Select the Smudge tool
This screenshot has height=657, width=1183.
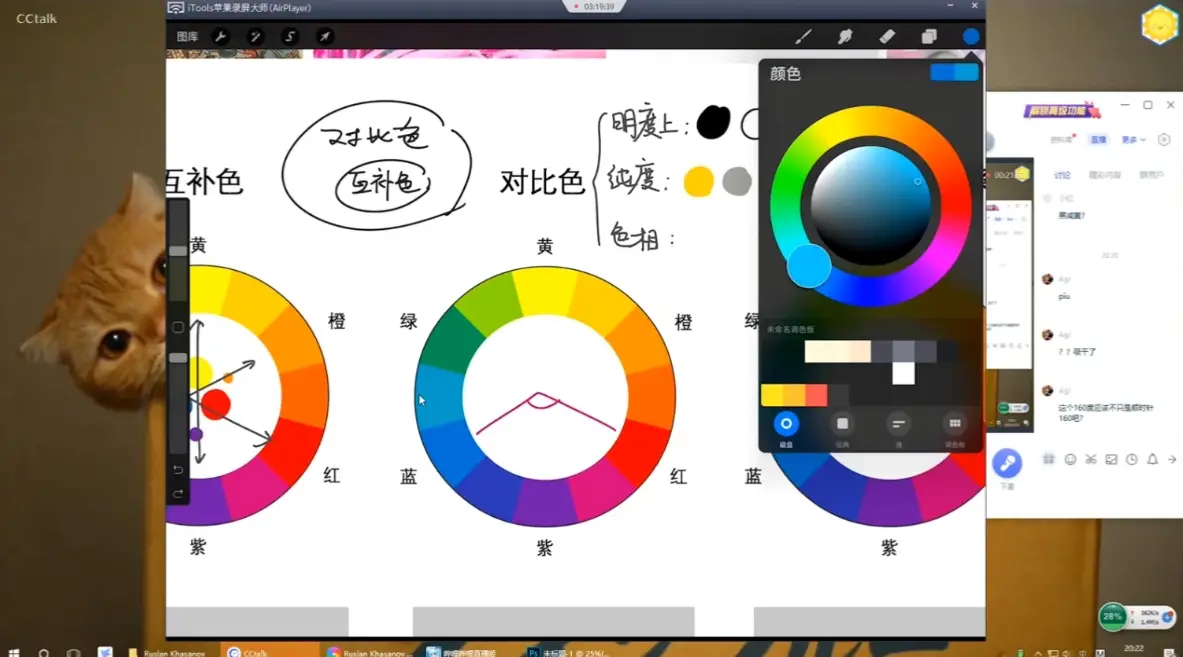[845, 35]
